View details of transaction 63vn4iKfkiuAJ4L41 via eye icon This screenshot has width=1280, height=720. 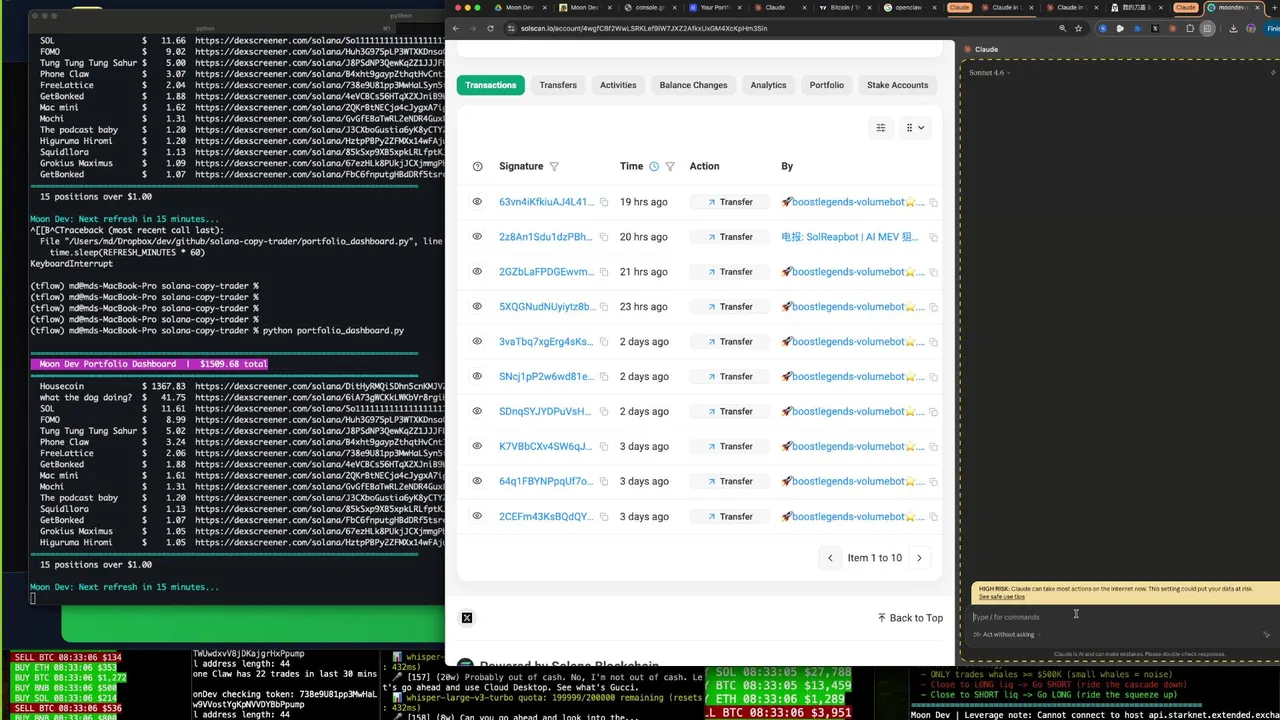tap(477, 202)
